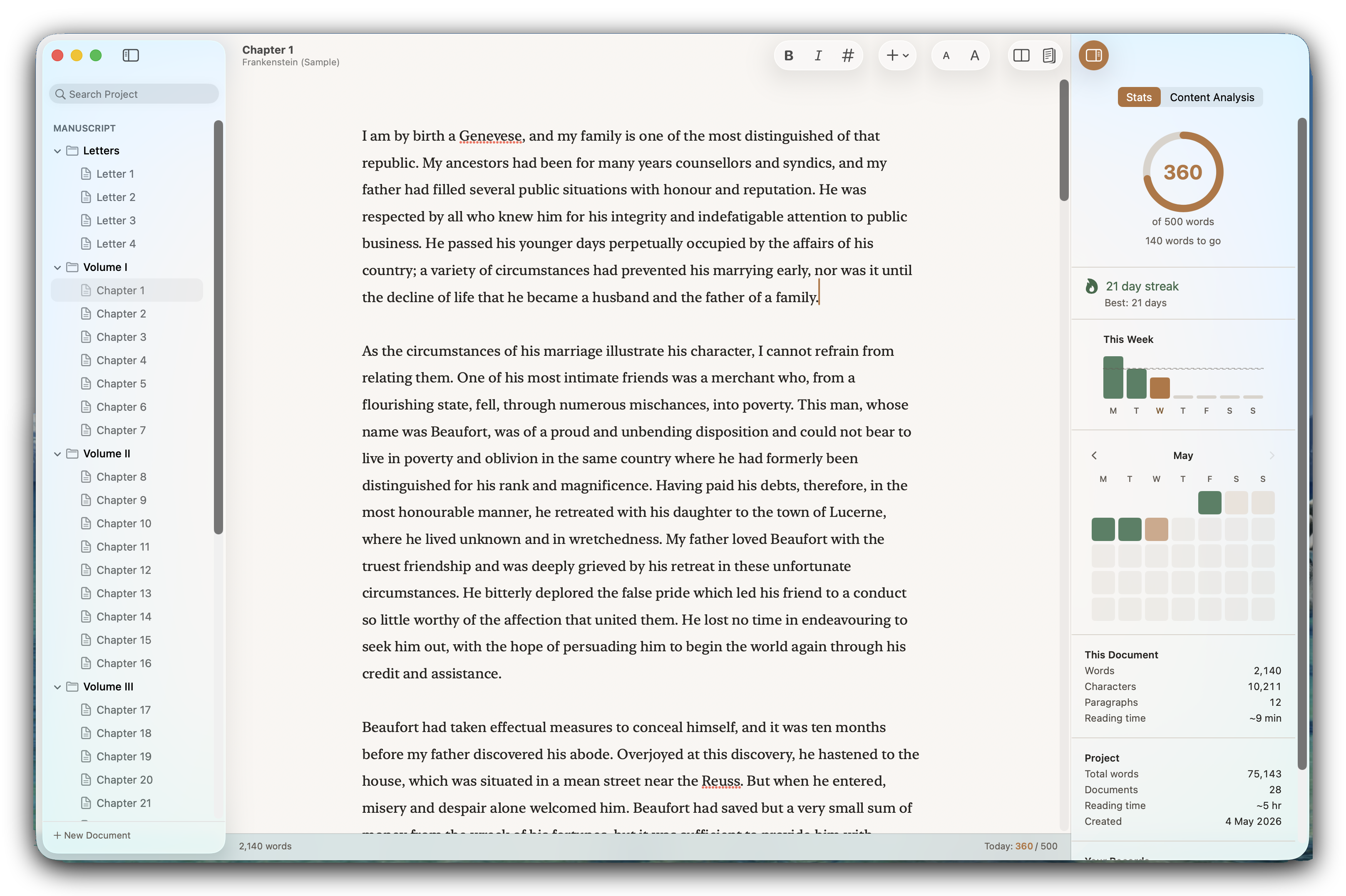Increase text size with large A
The image size is (1346, 896).
click(975, 55)
